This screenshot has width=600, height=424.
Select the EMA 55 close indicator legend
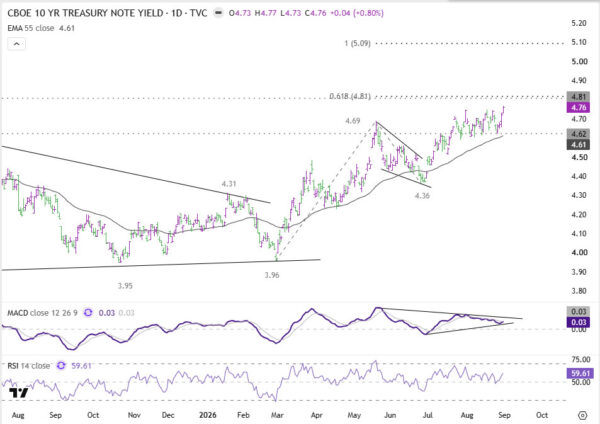(41, 28)
